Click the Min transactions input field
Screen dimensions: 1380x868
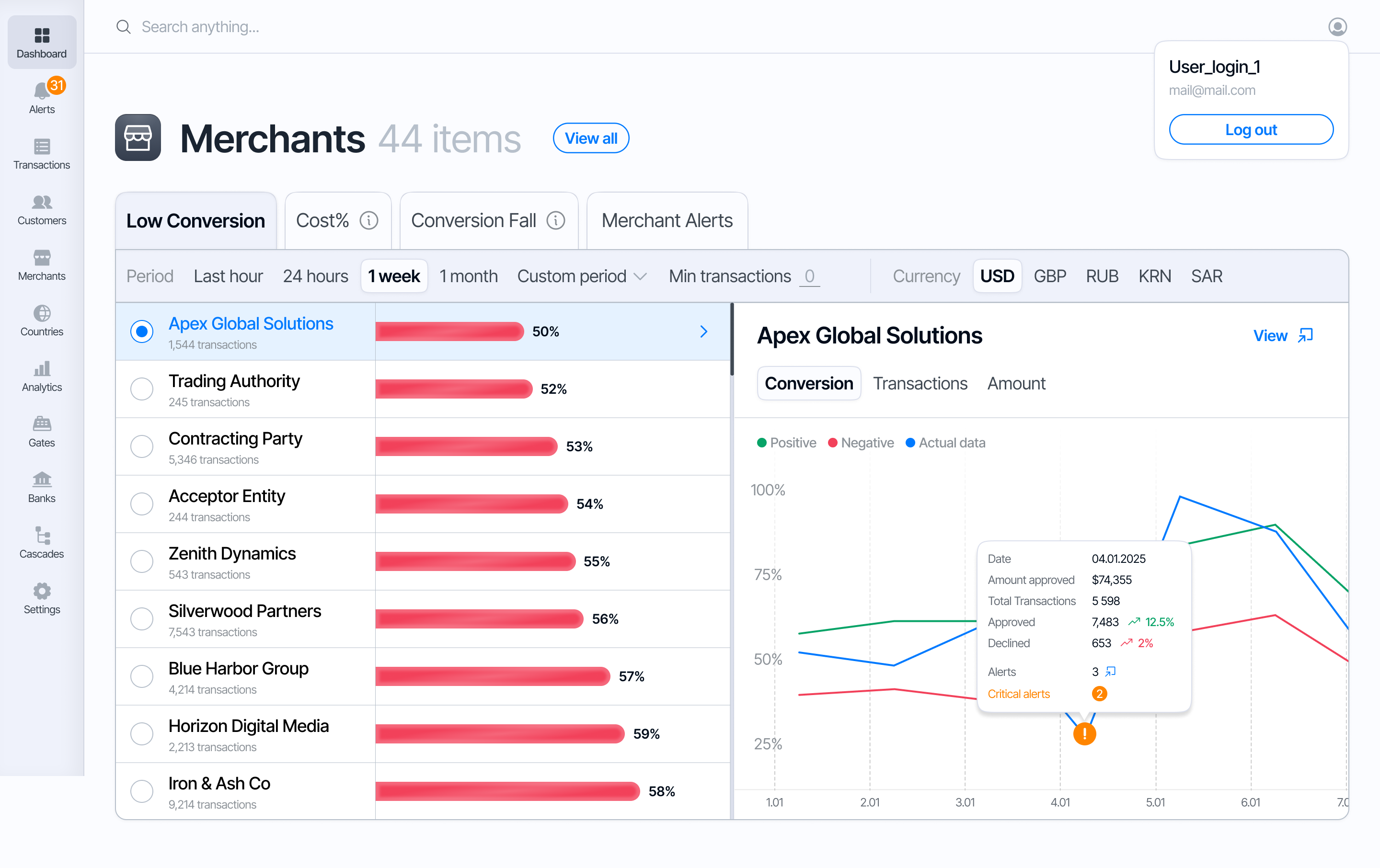(x=809, y=276)
